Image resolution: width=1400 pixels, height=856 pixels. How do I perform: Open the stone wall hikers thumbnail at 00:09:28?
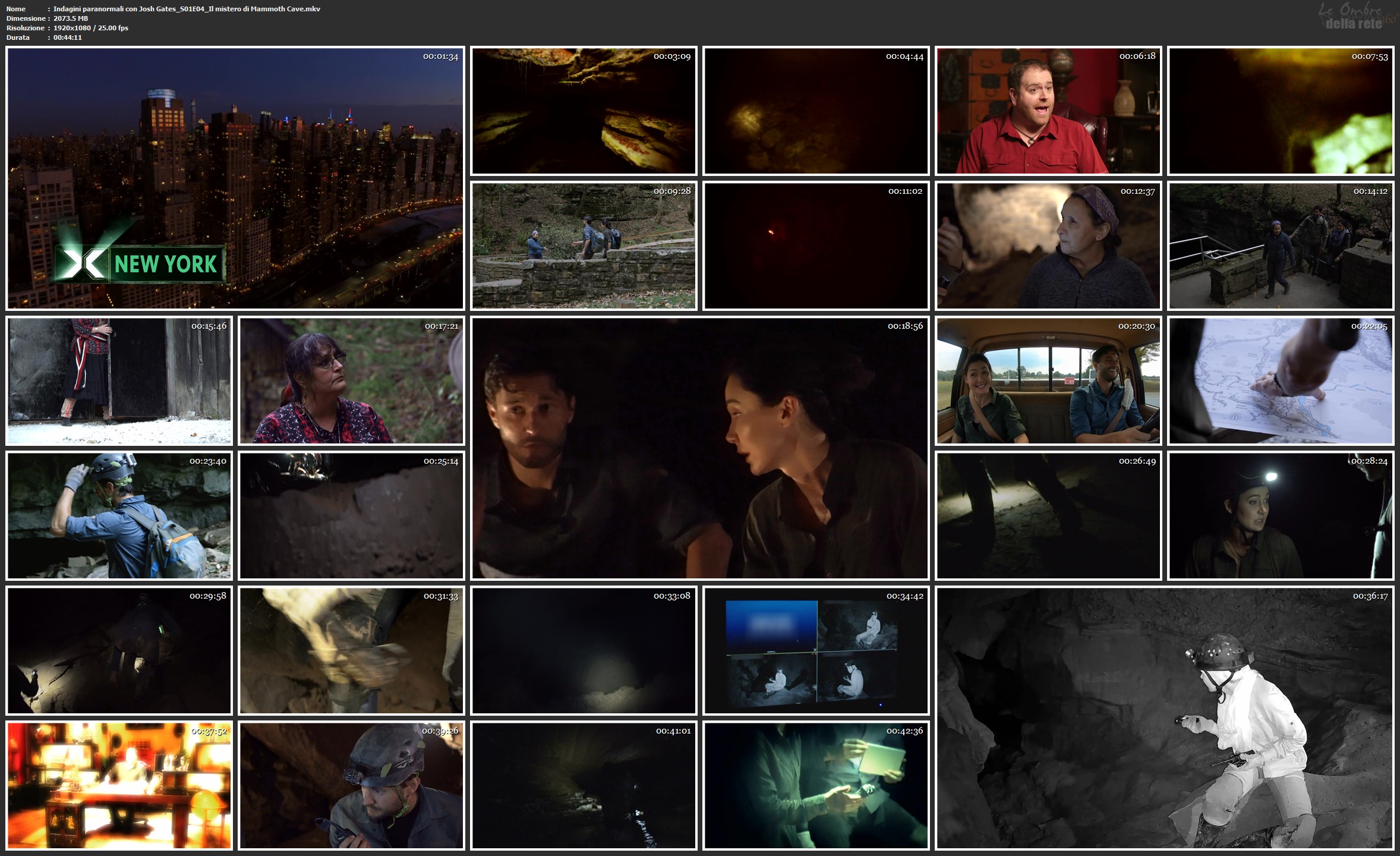click(x=584, y=246)
